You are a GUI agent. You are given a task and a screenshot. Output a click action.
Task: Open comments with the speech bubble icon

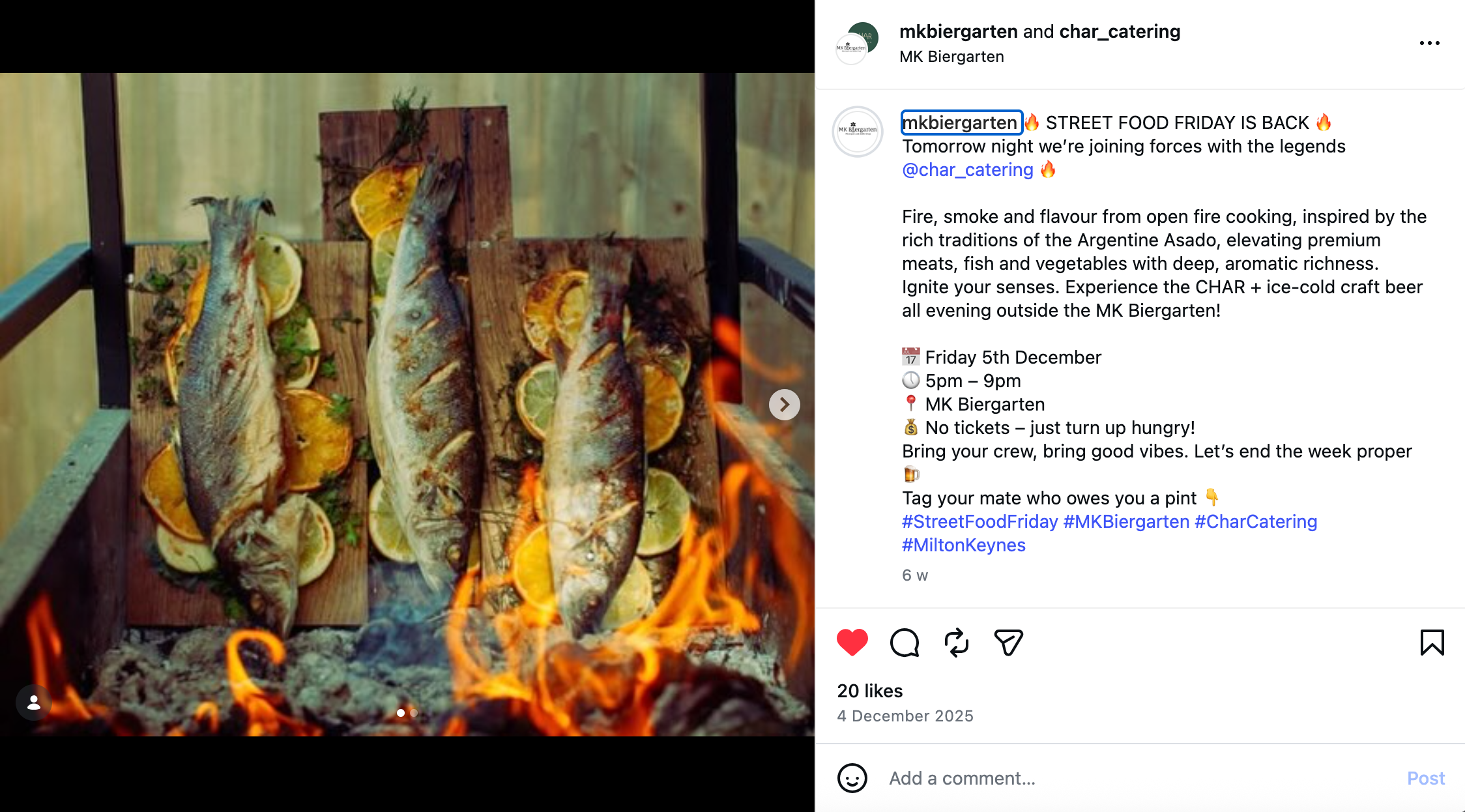coord(905,643)
